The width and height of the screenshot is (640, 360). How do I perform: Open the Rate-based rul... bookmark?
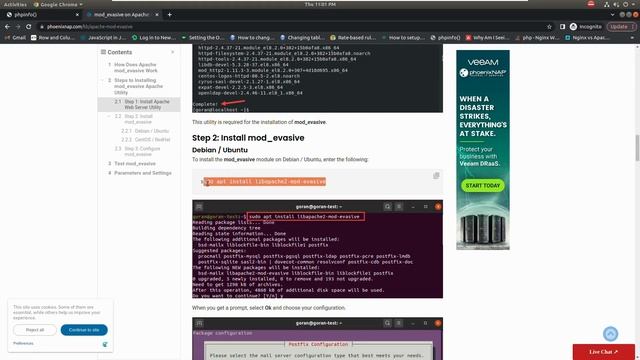353,38
